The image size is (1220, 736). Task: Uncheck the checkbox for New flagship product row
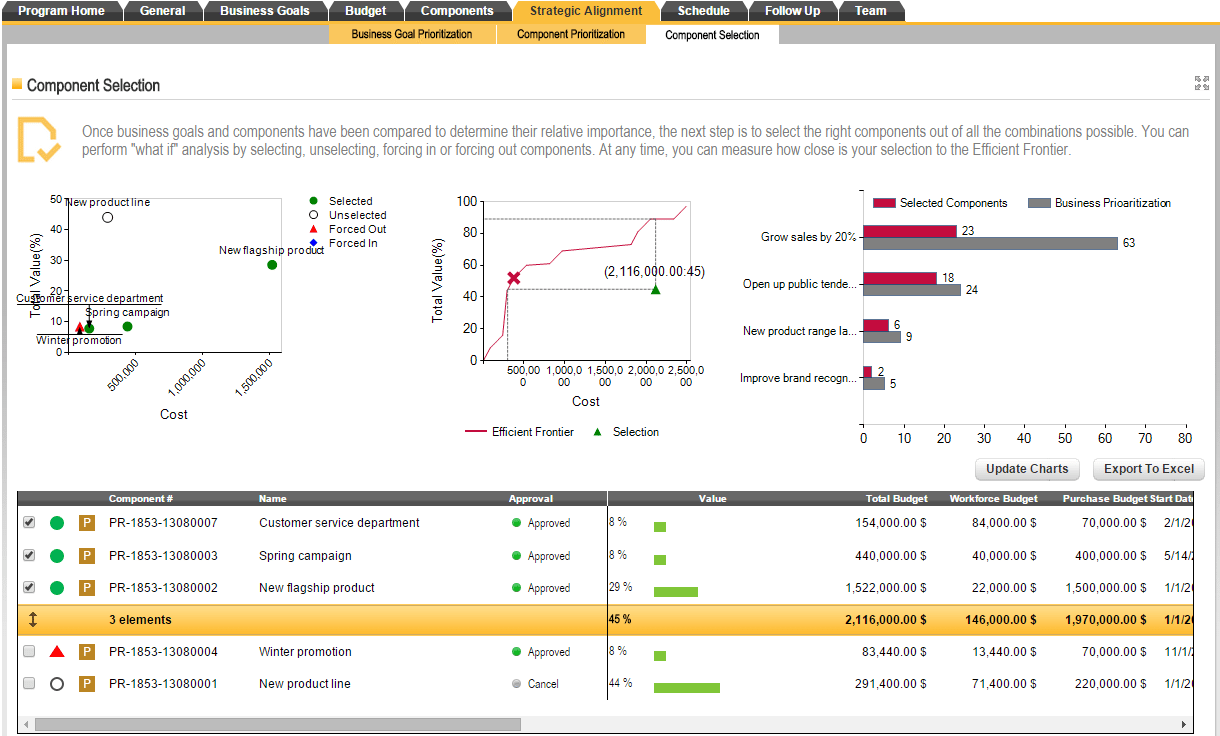coord(29,587)
